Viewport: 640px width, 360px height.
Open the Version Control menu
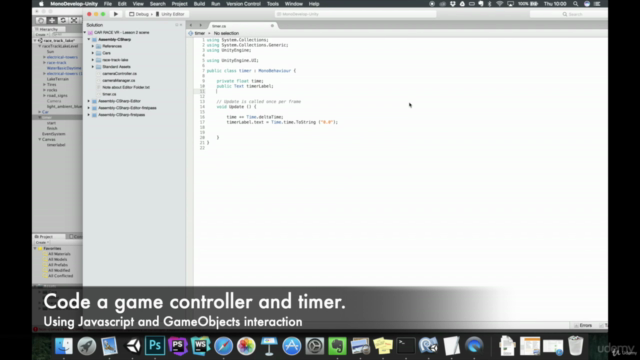pos(243,4)
